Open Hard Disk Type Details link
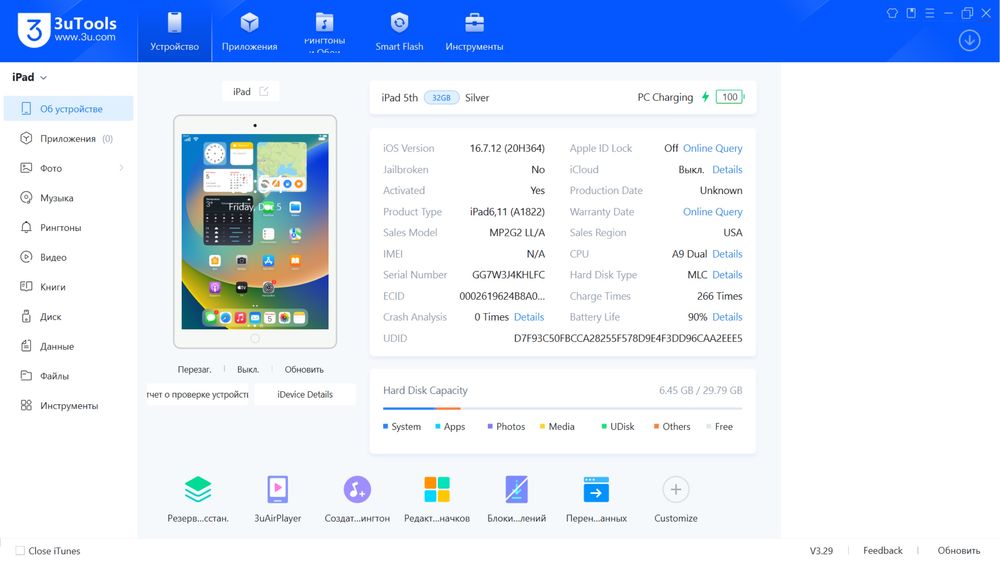 click(x=727, y=275)
